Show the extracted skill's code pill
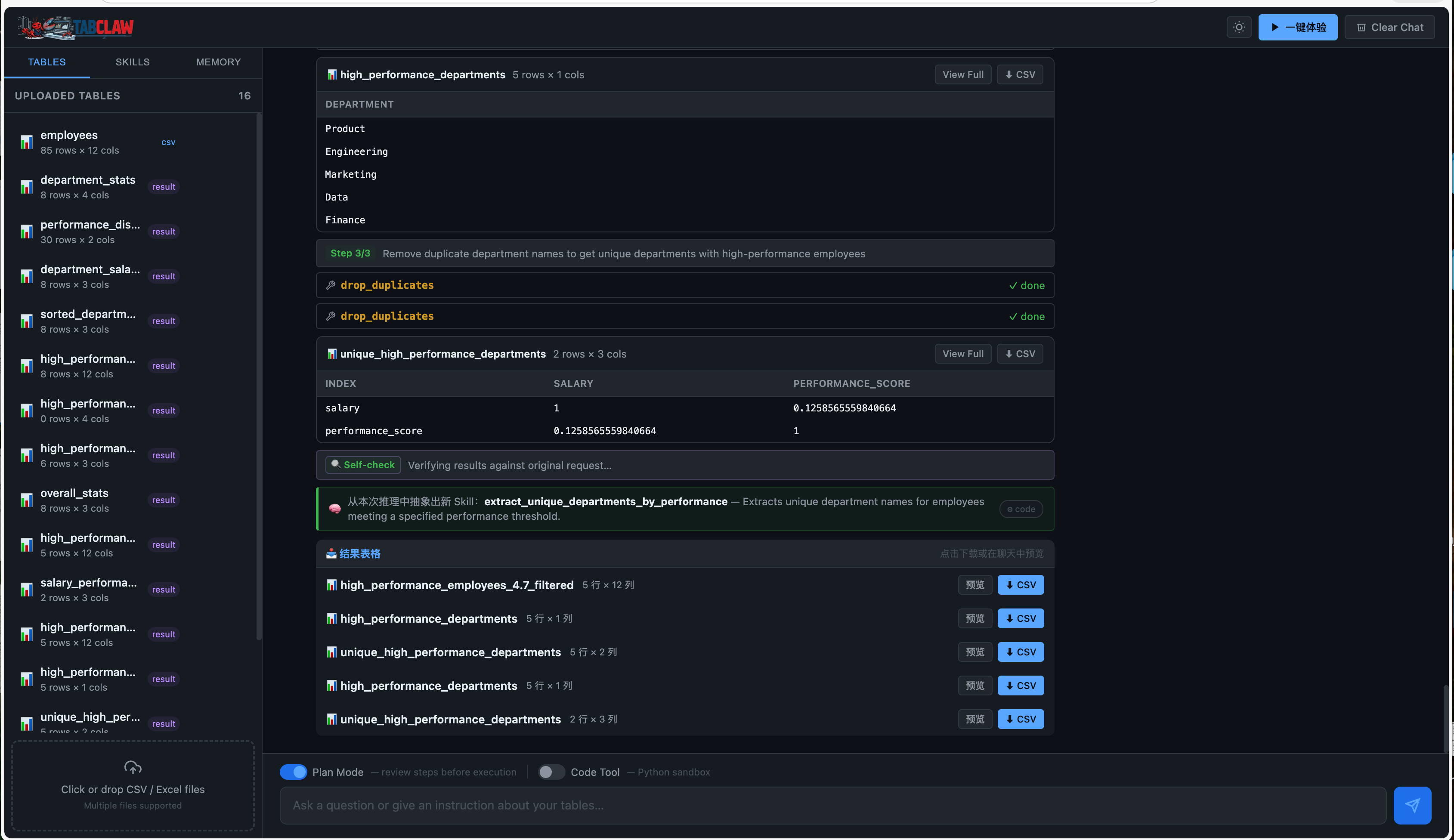The width and height of the screenshot is (1454, 840). [x=1021, y=509]
